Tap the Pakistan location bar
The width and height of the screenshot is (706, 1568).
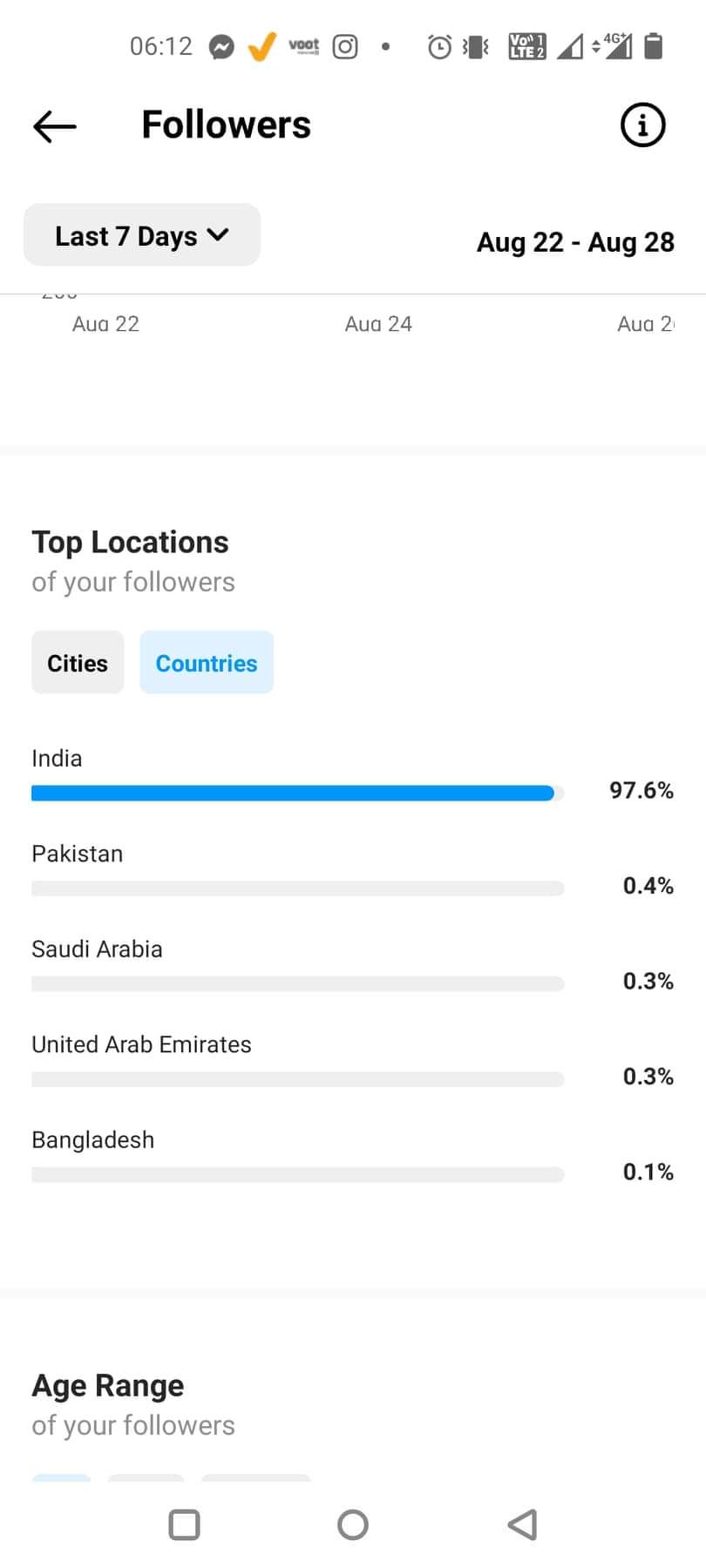(x=298, y=889)
